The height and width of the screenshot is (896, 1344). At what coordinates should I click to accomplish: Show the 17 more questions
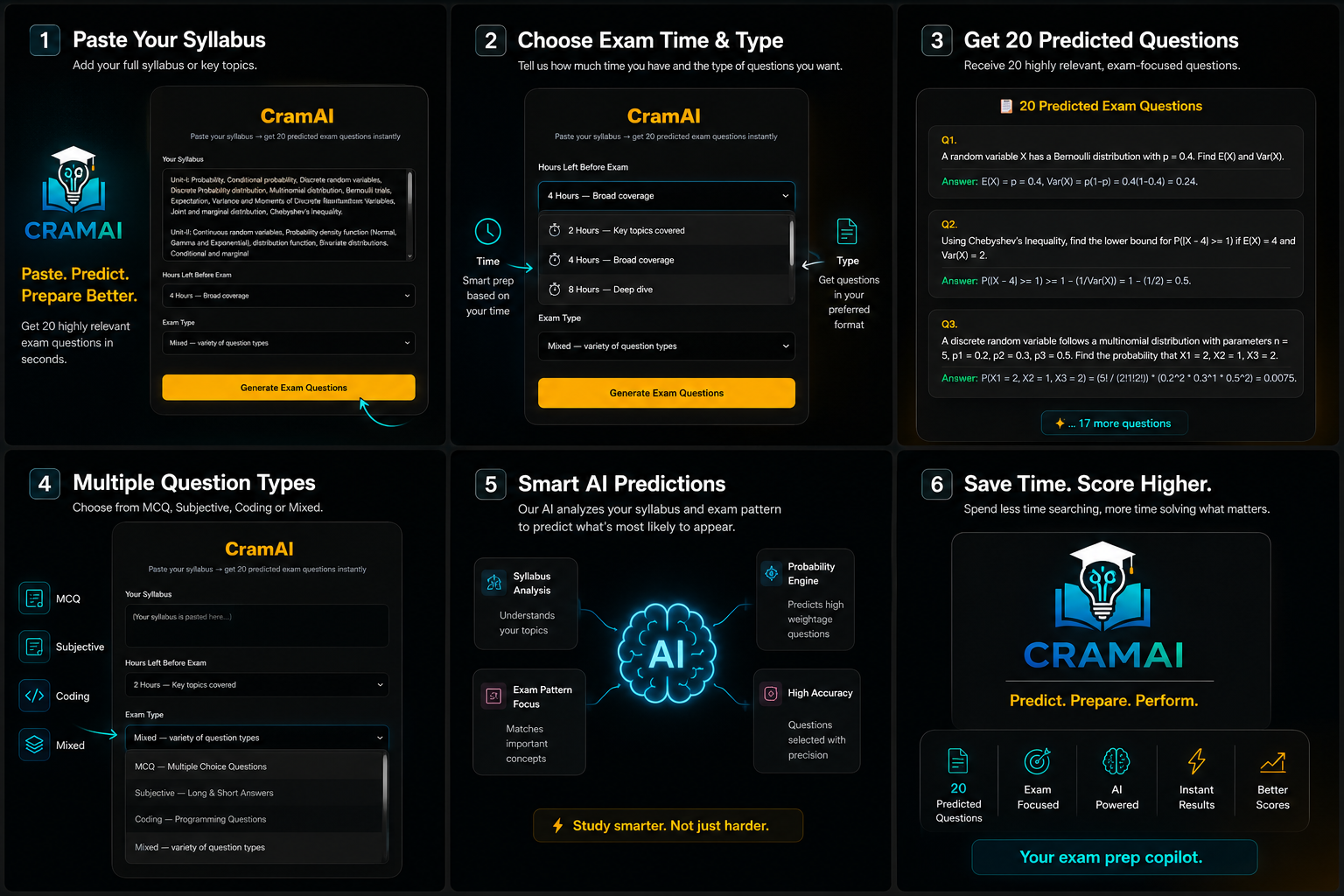pyautogui.click(x=1115, y=423)
